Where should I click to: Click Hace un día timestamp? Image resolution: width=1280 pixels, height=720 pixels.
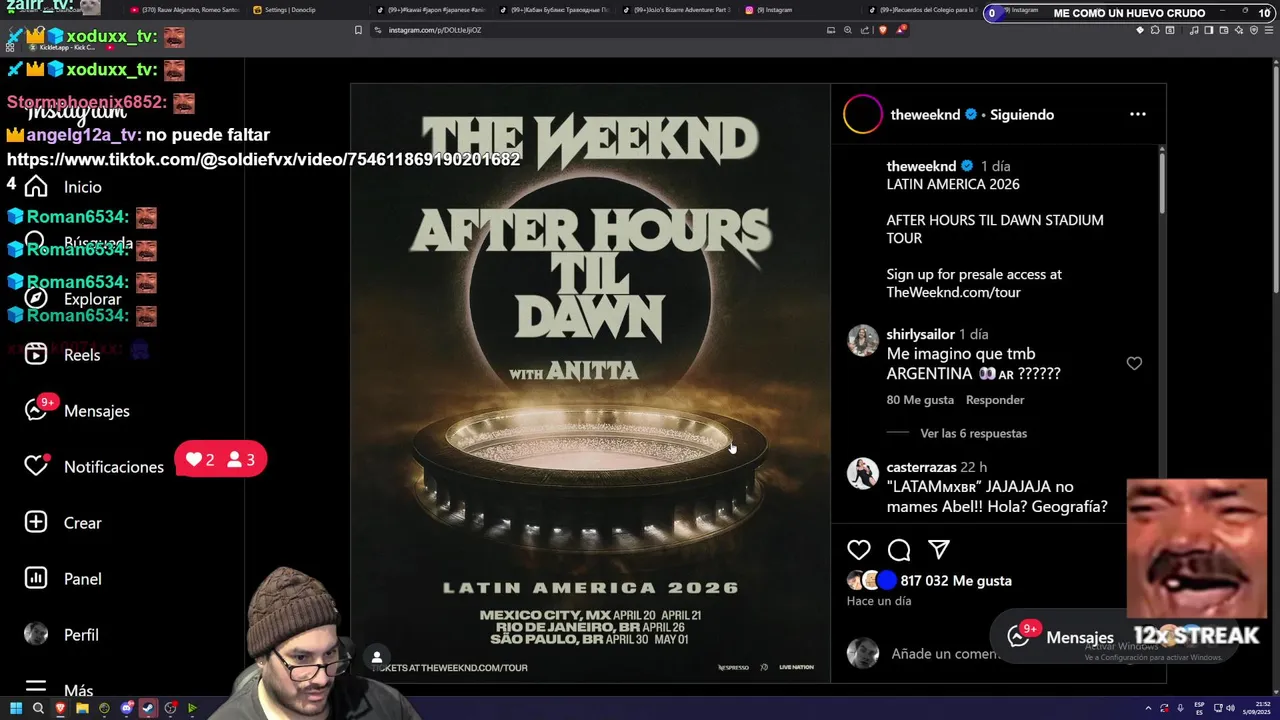coord(879,601)
